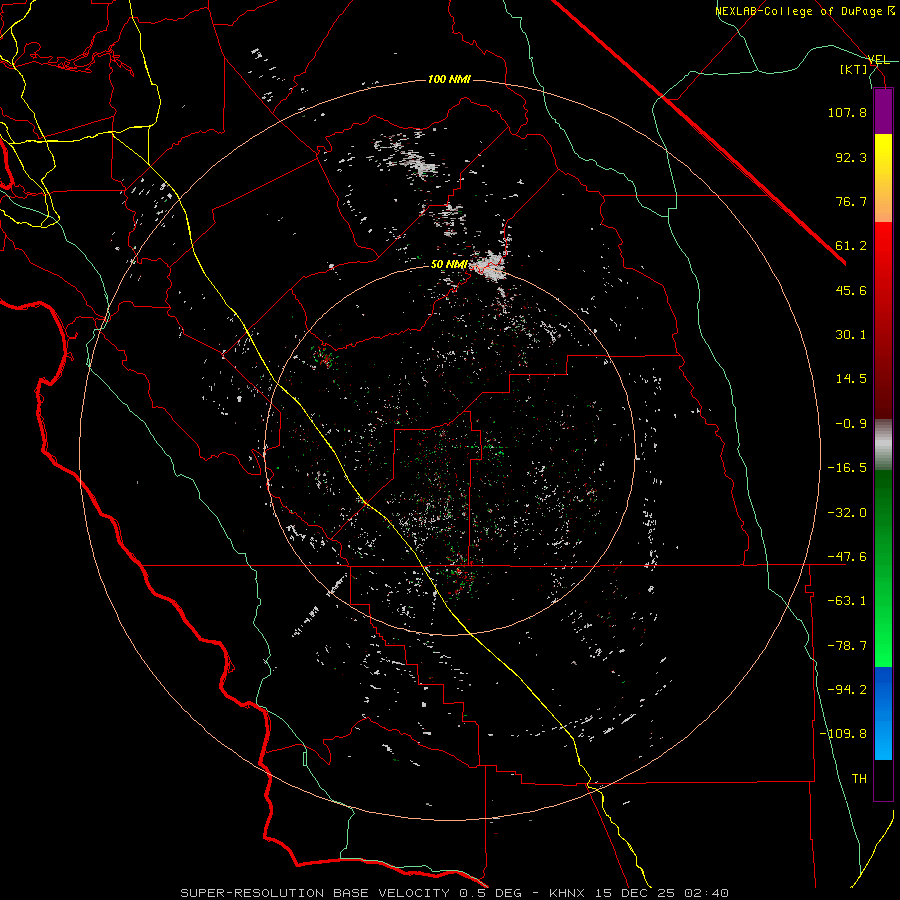Click the NEXLAB-College of DuPage label
This screenshot has width=900, height=900.
click(798, 11)
